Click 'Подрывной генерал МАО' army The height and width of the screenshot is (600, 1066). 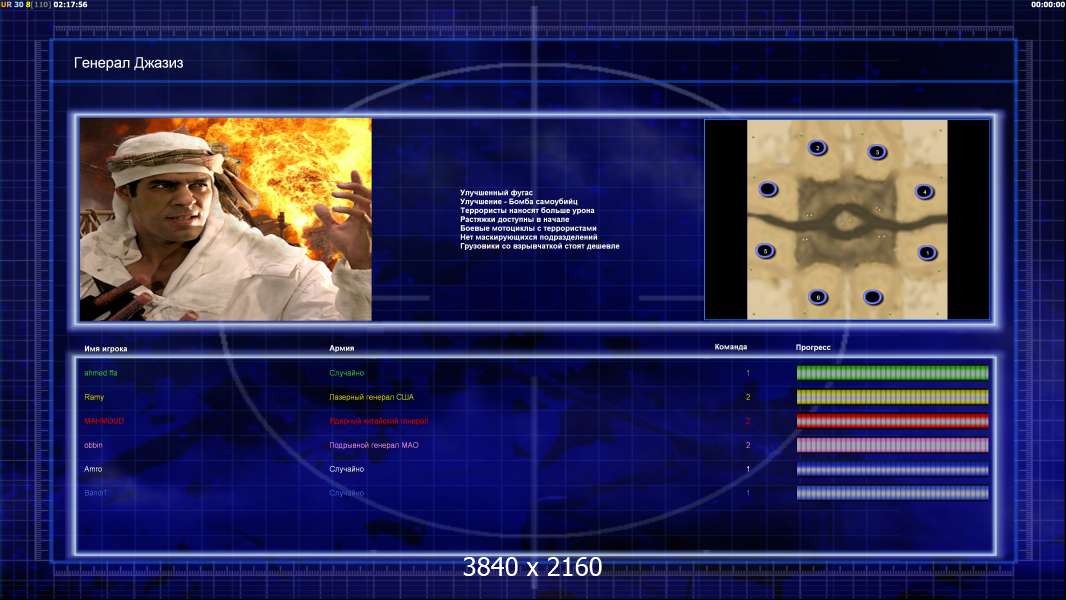[374, 445]
